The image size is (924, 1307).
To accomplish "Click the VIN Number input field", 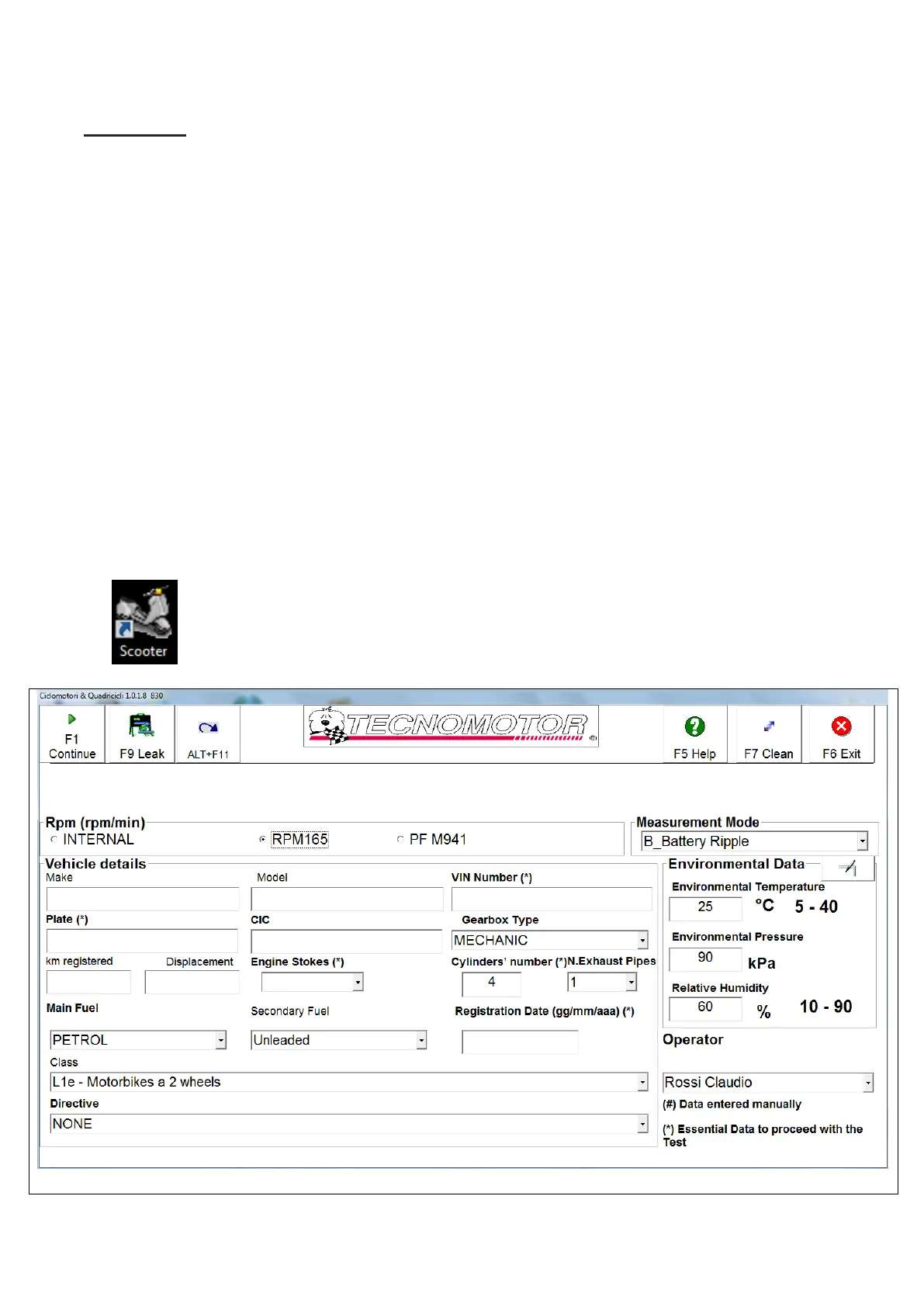I will click(552, 899).
